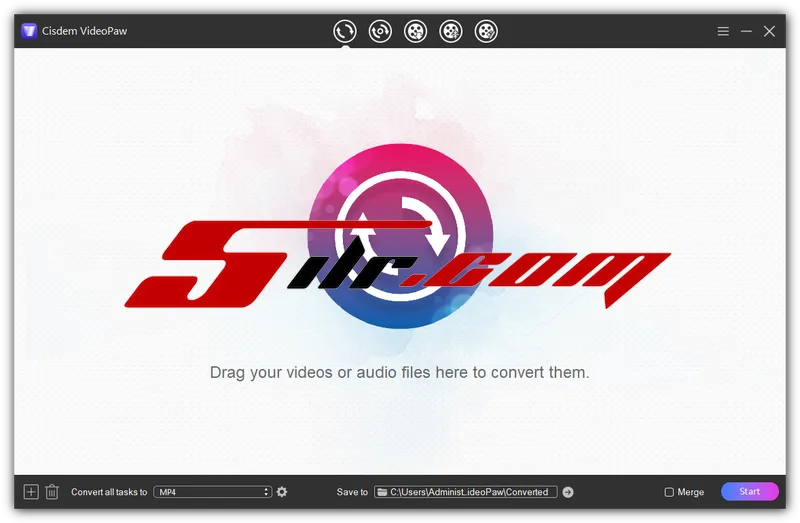Click the large circular convert graphic

click(400, 235)
